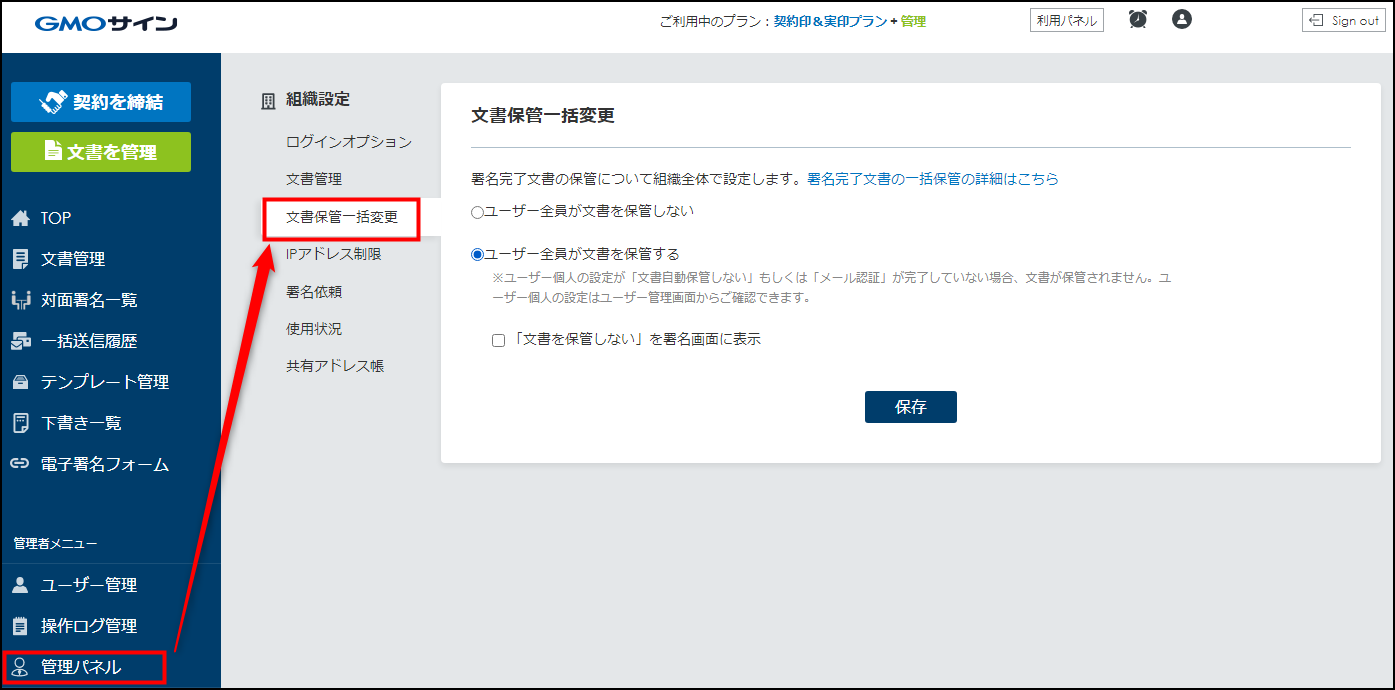Select ユーザー全員が文書を保管しない radio button
Screen dimensions: 1395x690
click(x=477, y=212)
